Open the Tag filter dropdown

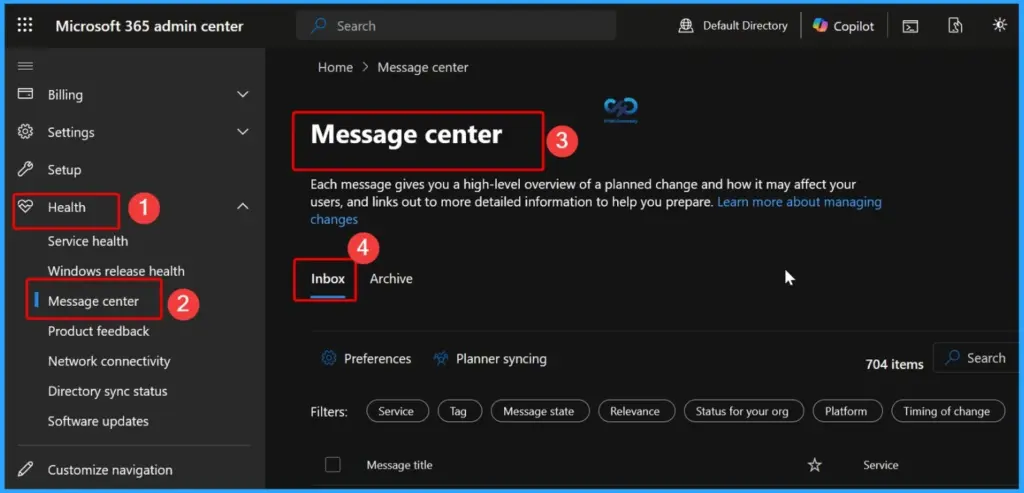click(x=458, y=411)
